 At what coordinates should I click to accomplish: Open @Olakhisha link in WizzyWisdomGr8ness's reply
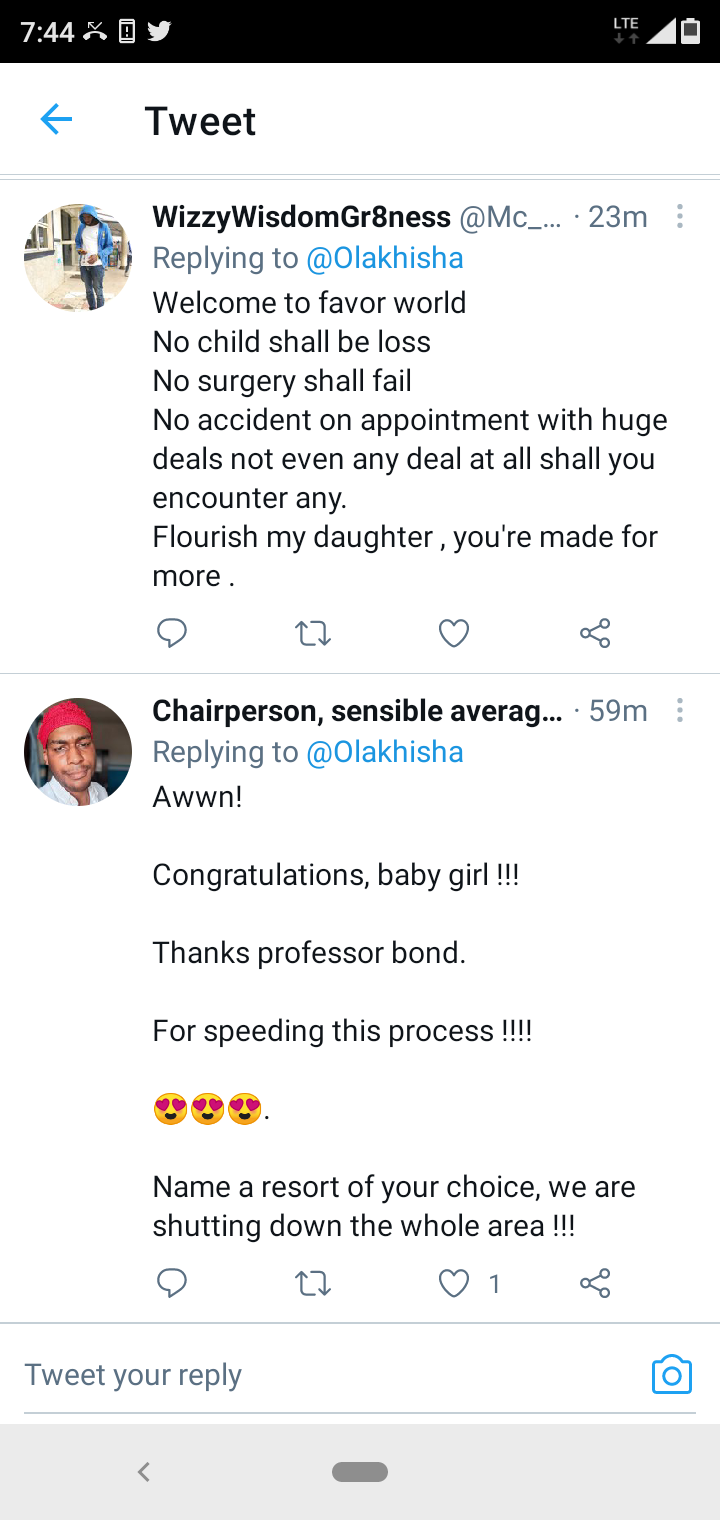pyautogui.click(x=385, y=258)
